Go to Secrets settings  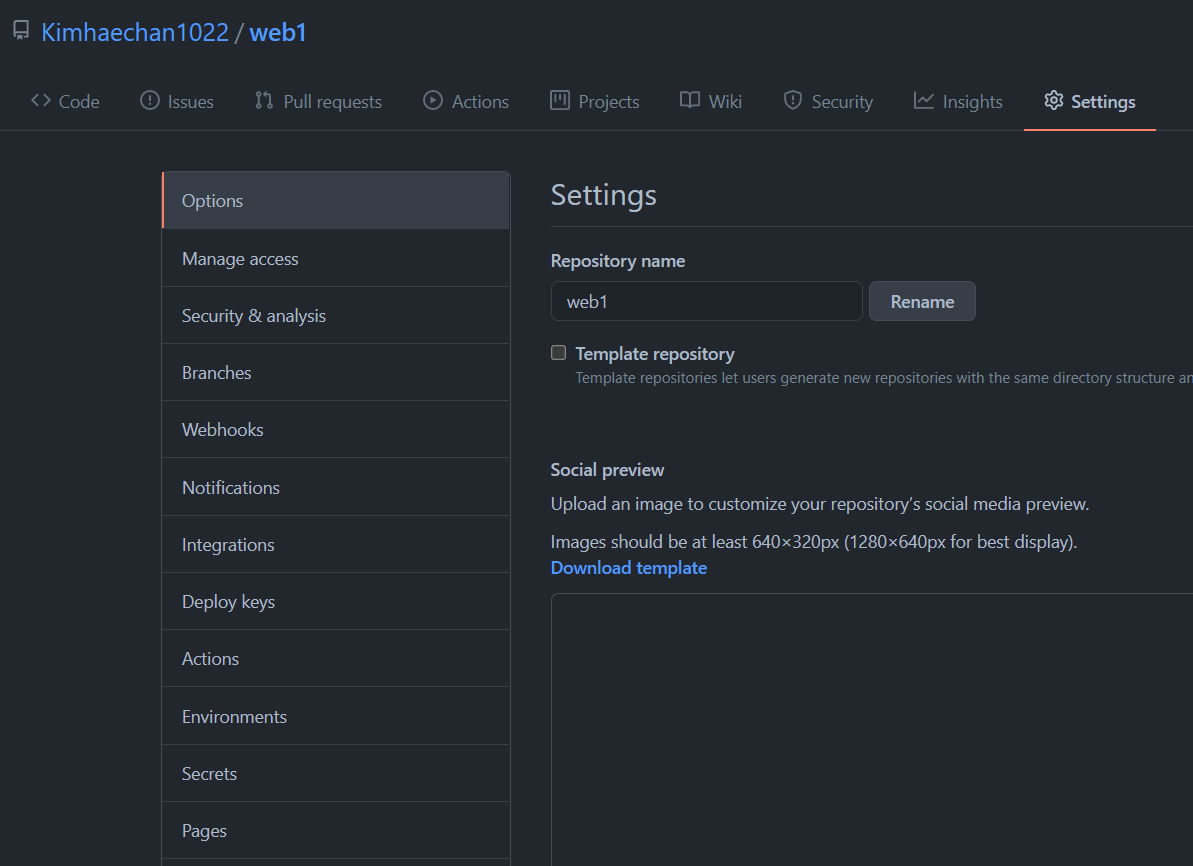[336, 774]
